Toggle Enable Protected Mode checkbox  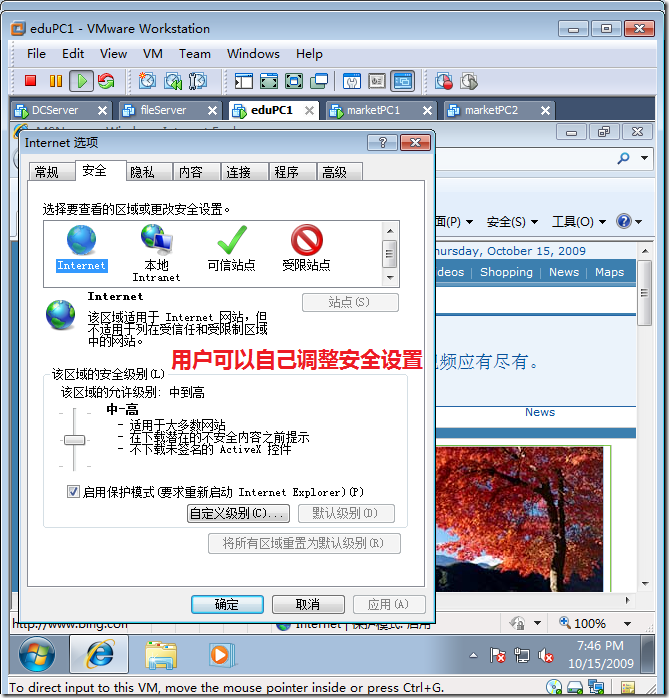click(x=73, y=491)
